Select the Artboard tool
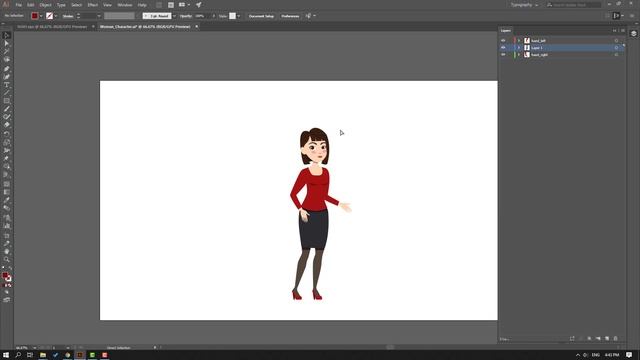 [x=7, y=236]
